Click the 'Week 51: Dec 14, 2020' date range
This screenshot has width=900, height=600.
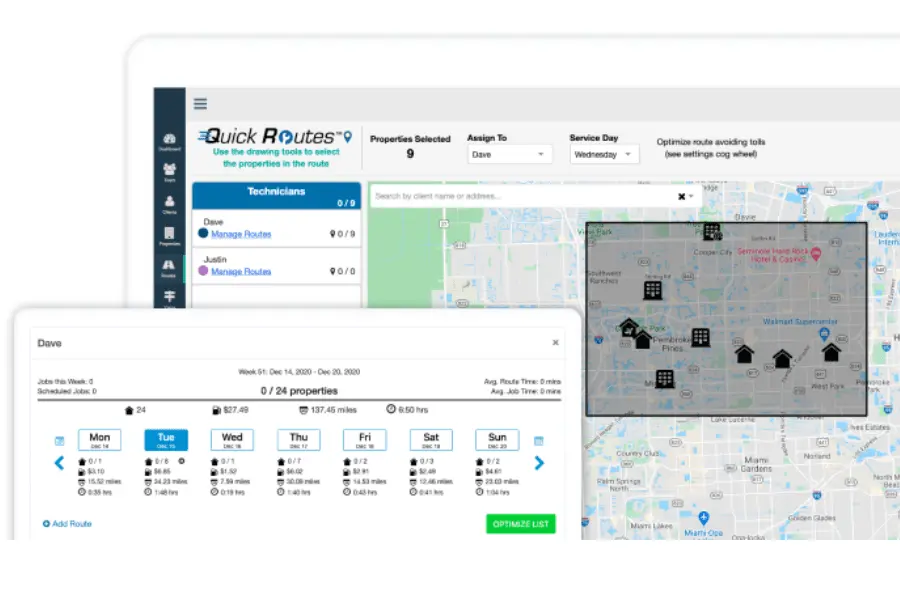(x=299, y=372)
